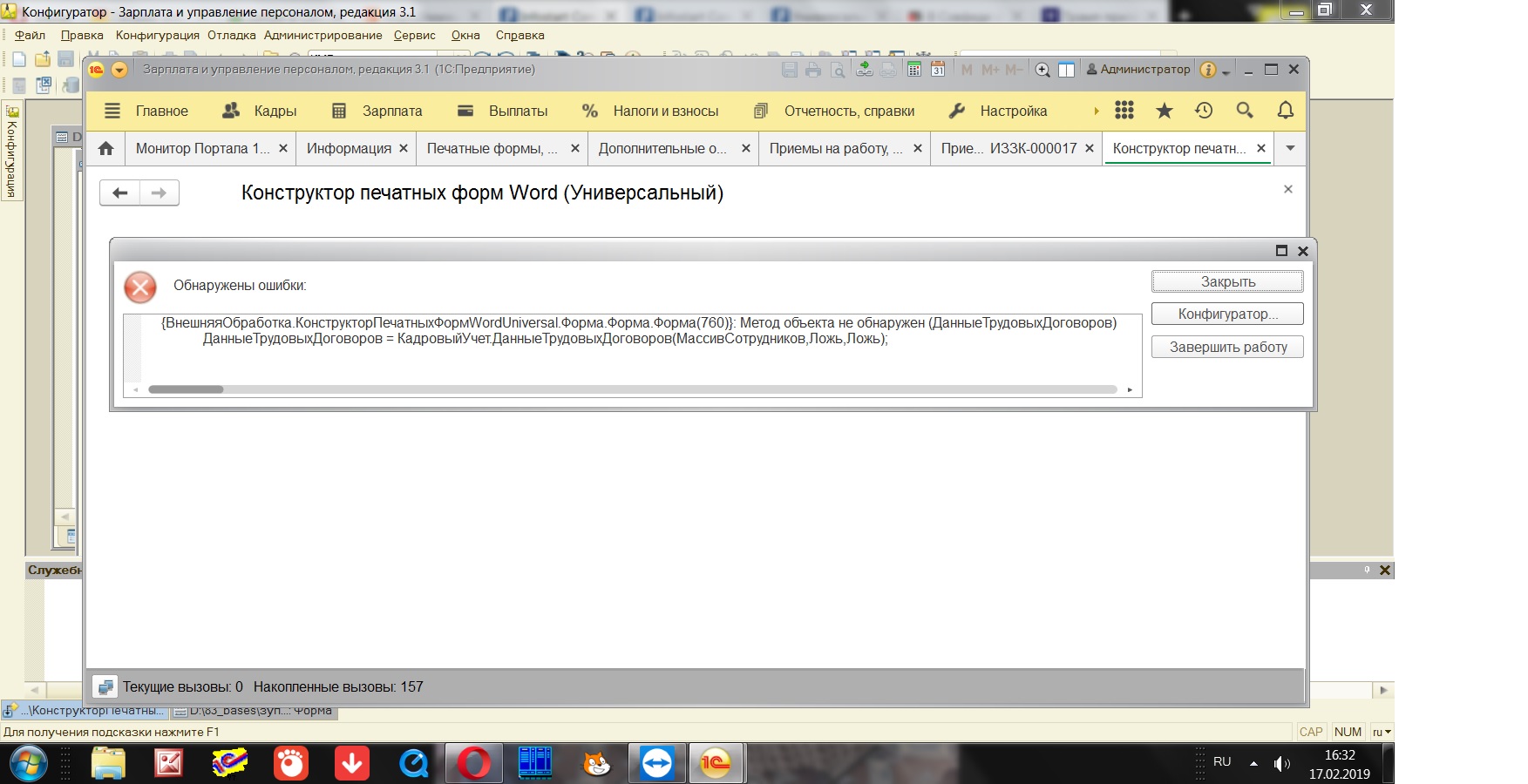The image size is (1528, 784).
Task: Close the Конструктор печатных форм page
Action: pos(1288,189)
